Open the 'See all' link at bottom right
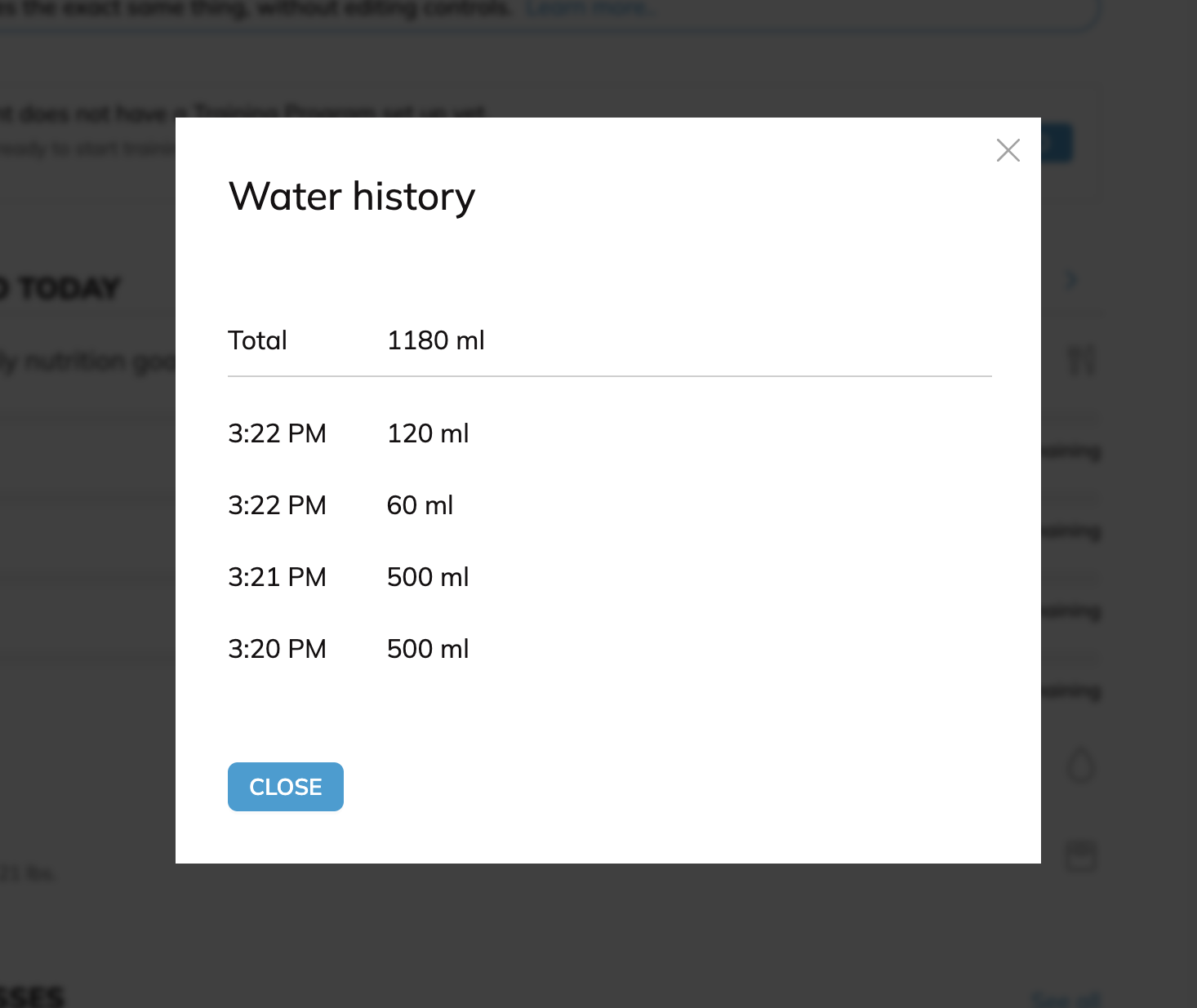Image resolution: width=1197 pixels, height=1008 pixels. pyautogui.click(x=1066, y=999)
